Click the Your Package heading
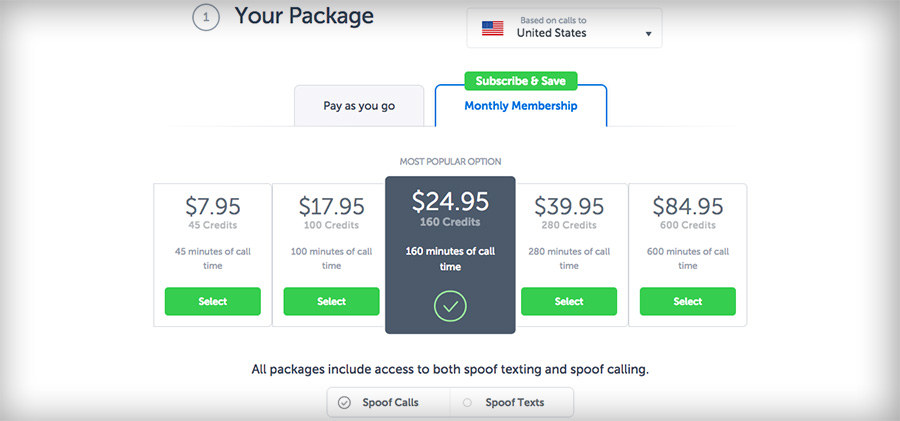 pyautogui.click(x=304, y=16)
